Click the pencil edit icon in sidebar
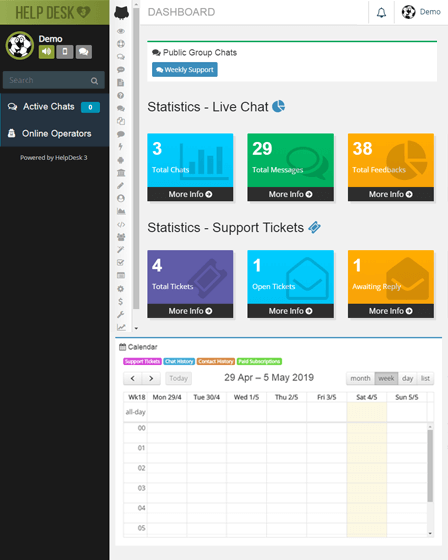The width and height of the screenshot is (448, 560). [121, 185]
